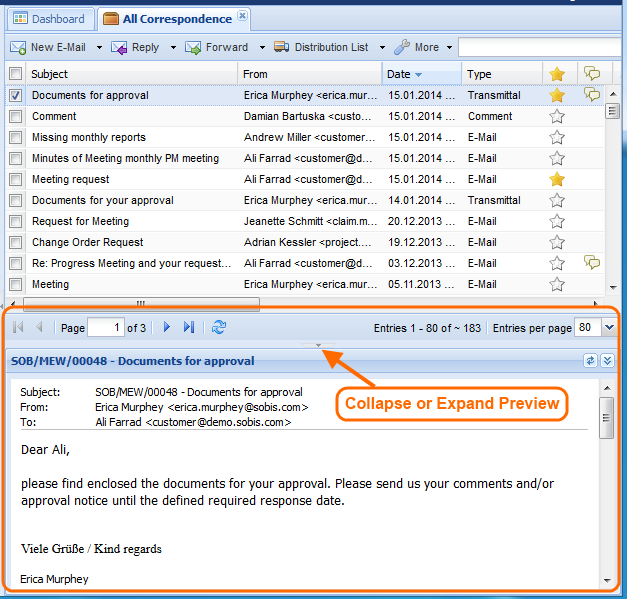Remove the star from Meeting request row

[x=557, y=179]
